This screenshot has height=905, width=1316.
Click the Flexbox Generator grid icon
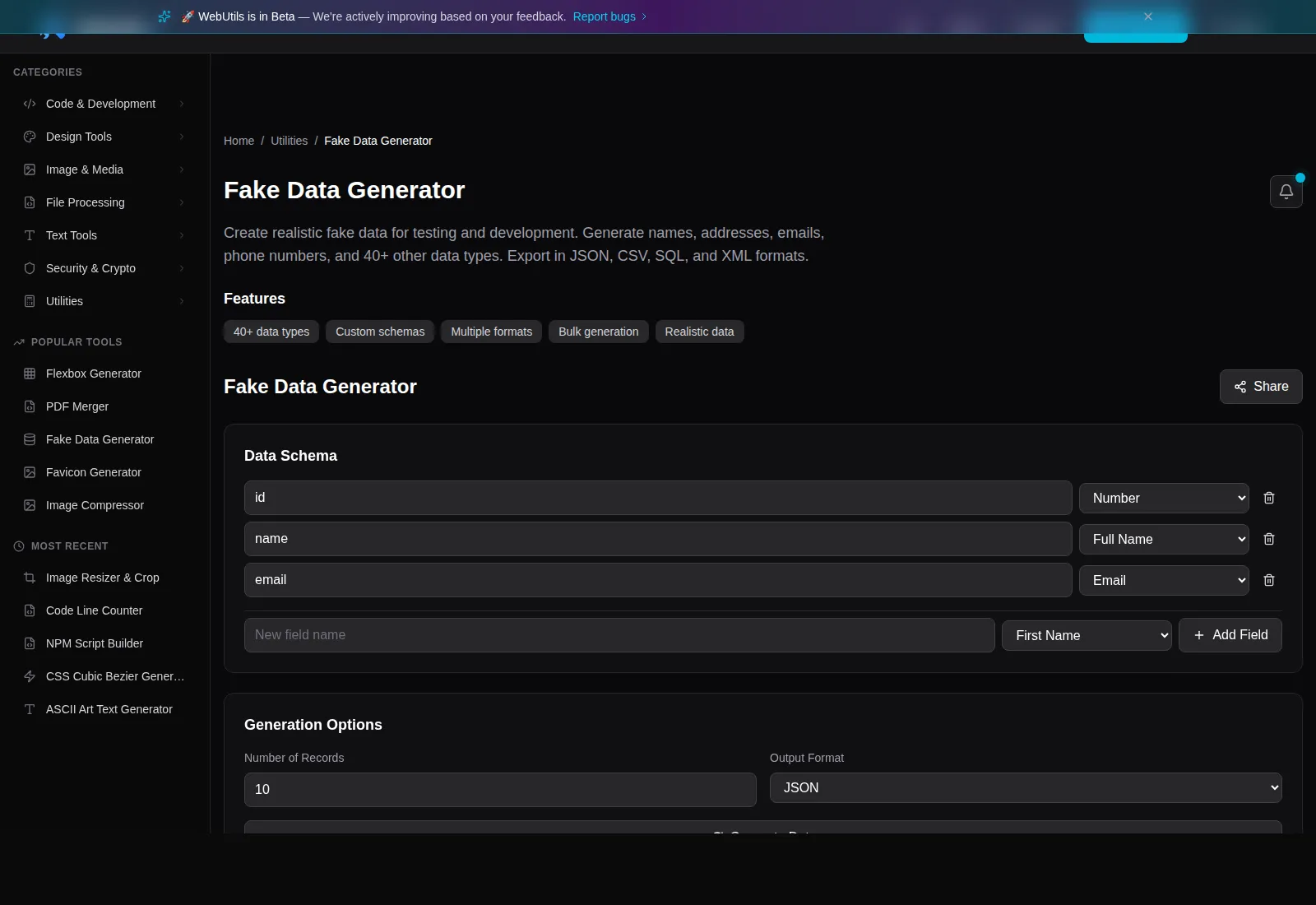tap(30, 374)
